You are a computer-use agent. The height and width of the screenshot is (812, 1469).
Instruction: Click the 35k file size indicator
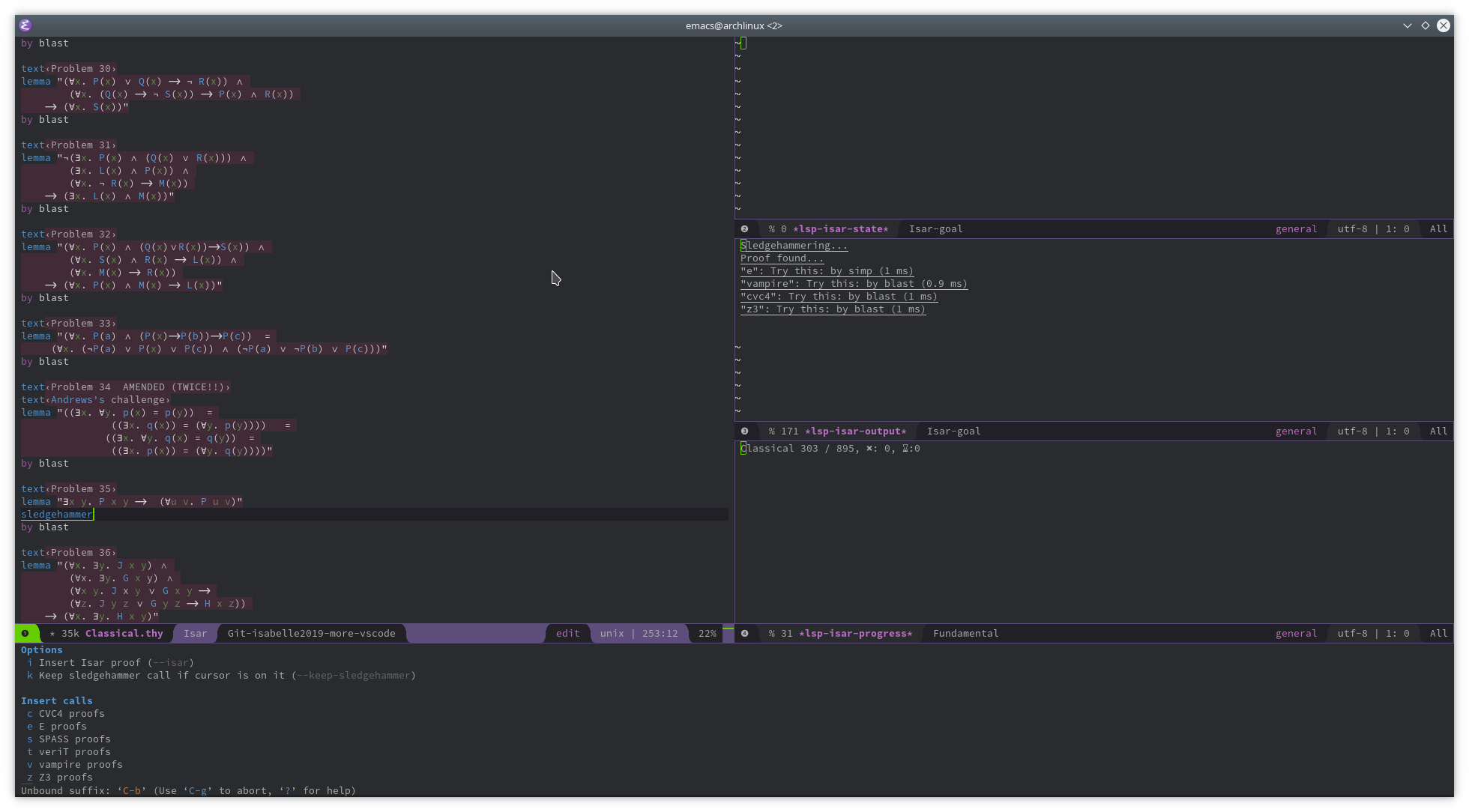[70, 634]
